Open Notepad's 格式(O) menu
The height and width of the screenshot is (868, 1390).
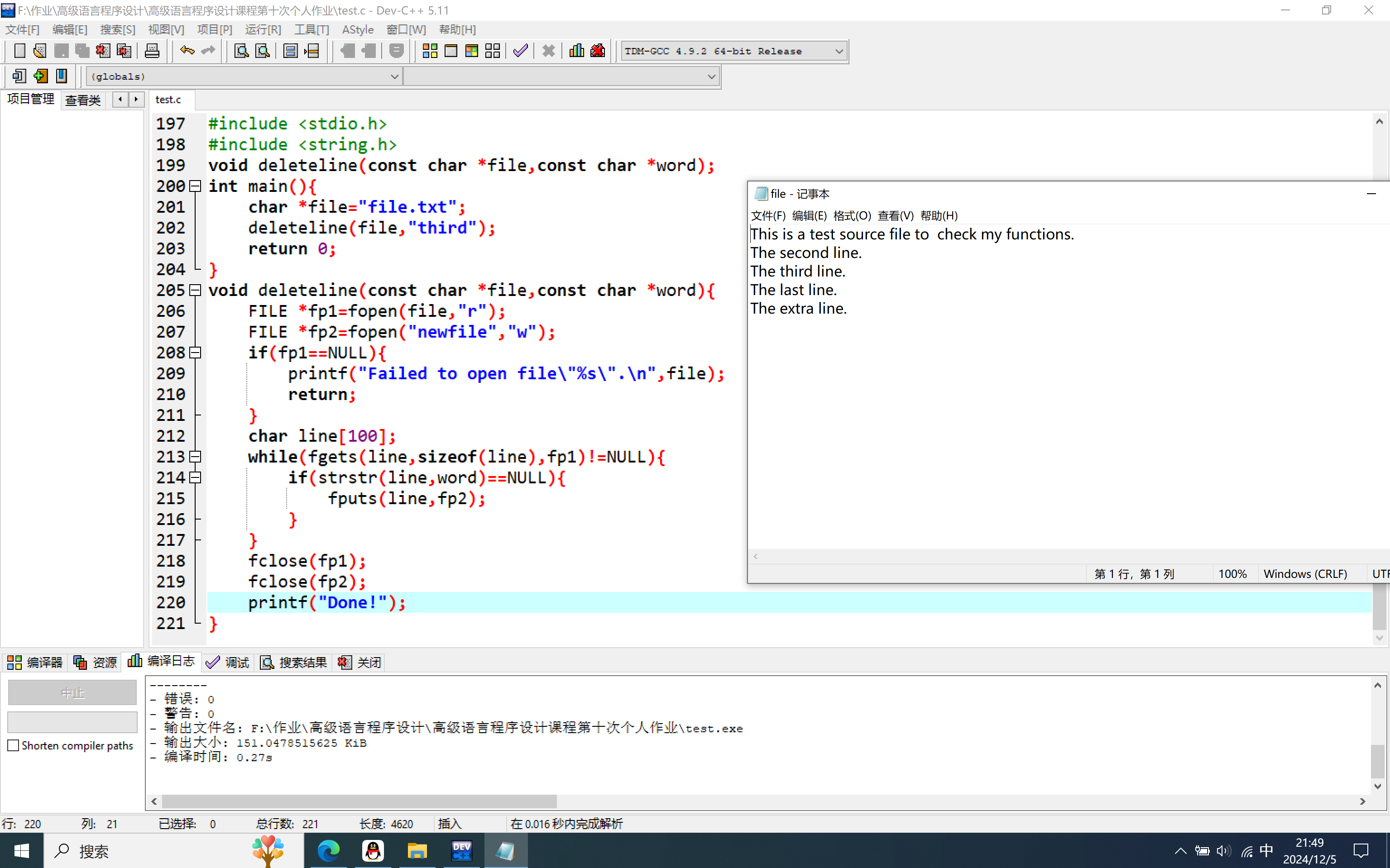click(852, 216)
